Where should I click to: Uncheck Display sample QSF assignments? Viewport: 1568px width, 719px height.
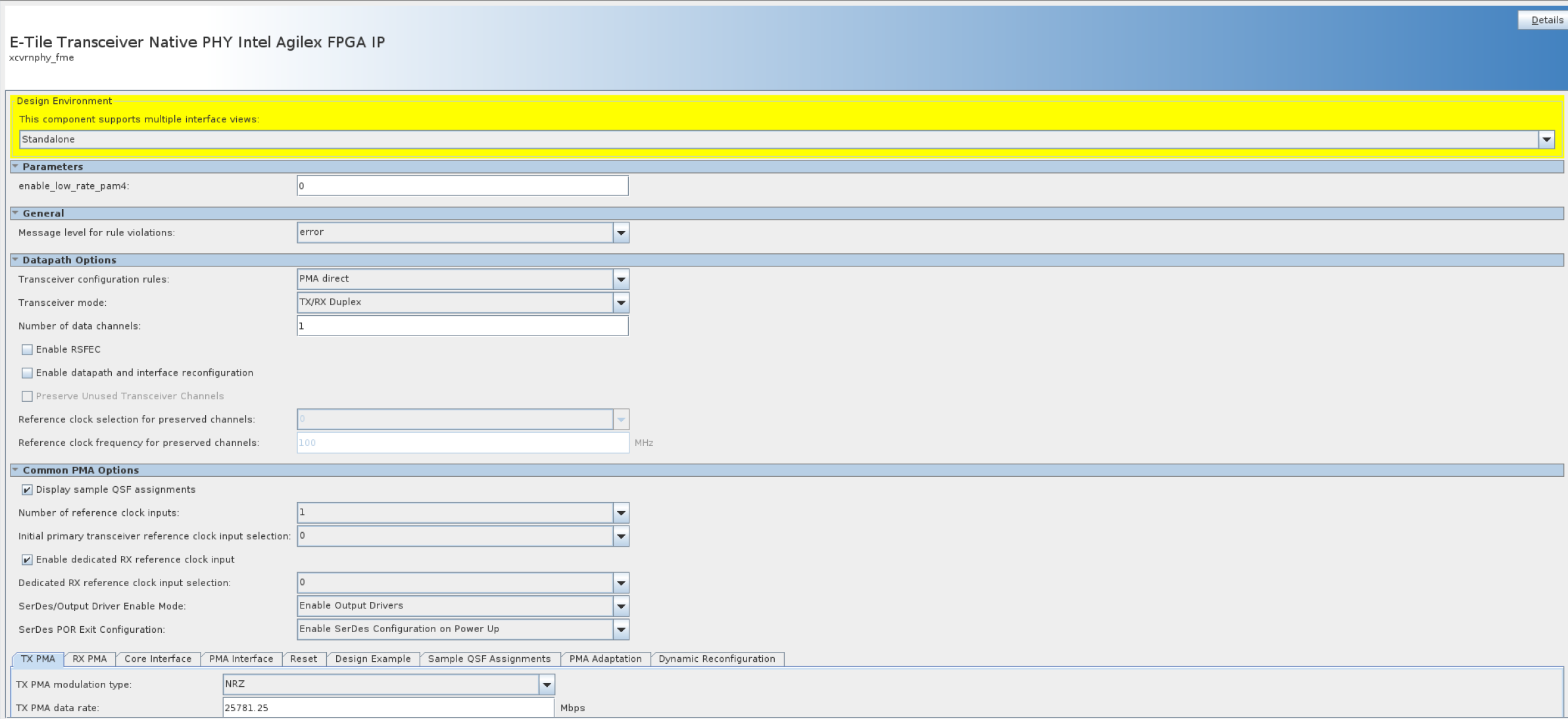click(x=27, y=489)
